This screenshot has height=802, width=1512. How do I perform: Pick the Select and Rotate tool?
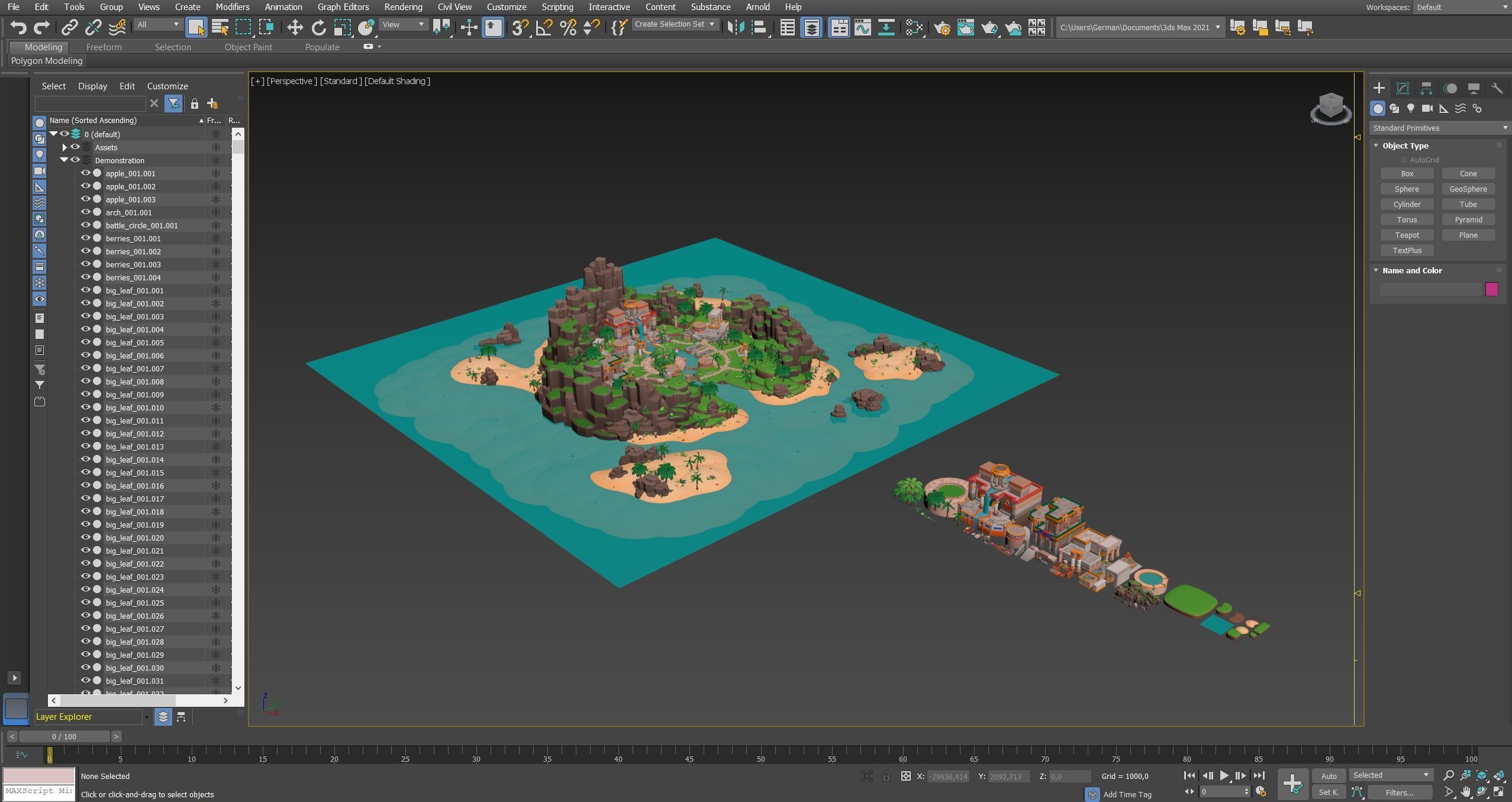(318, 27)
